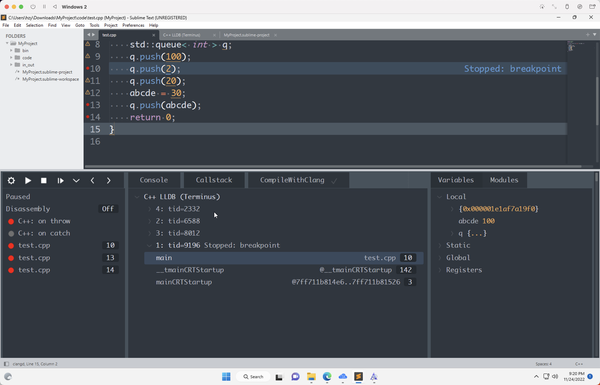Step over with the bar-arrow icon
Screen dimensions: 600x385
[60, 180]
